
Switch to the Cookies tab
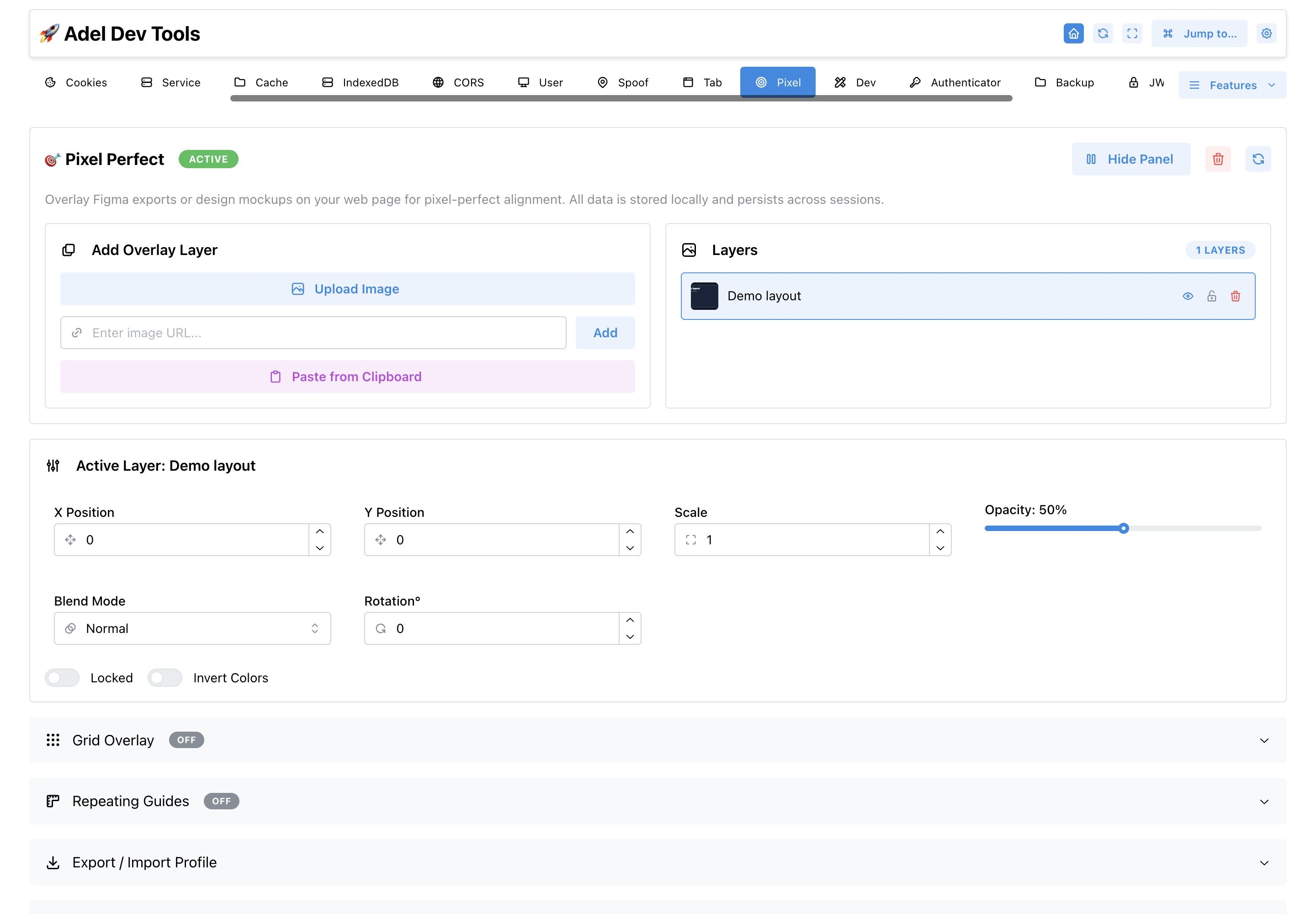click(x=76, y=82)
